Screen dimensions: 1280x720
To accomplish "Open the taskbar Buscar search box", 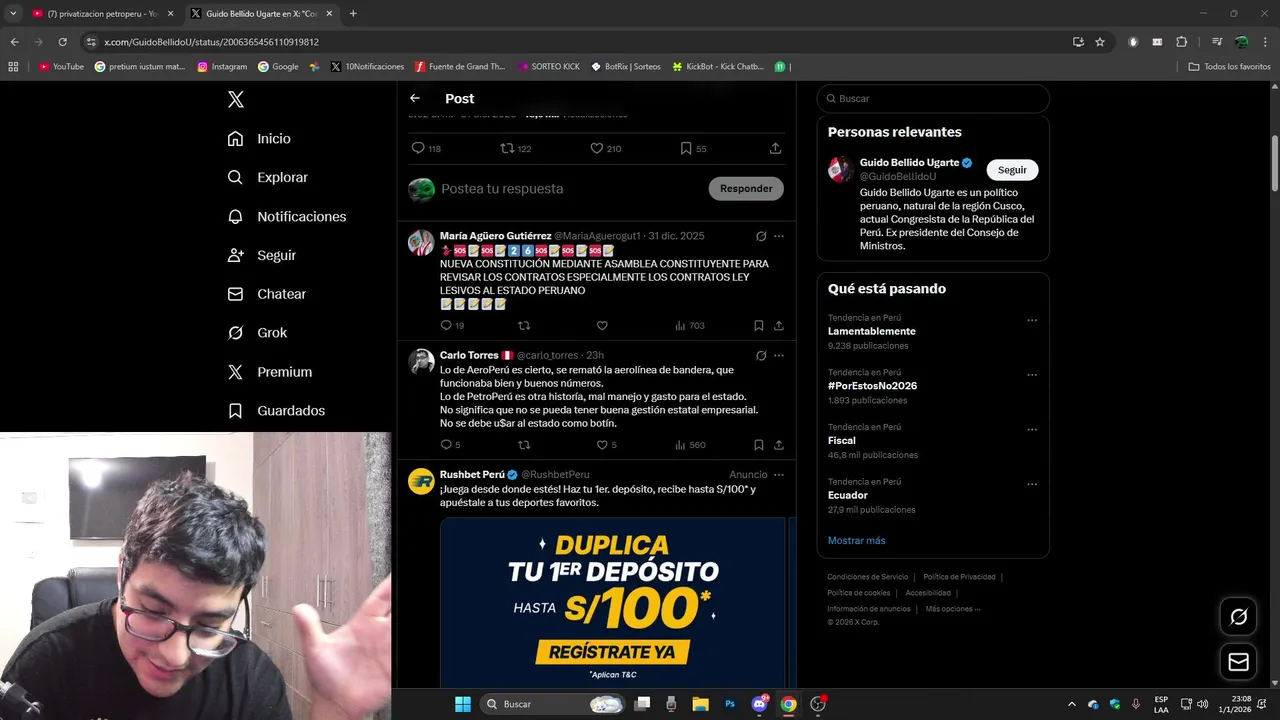I will point(553,704).
